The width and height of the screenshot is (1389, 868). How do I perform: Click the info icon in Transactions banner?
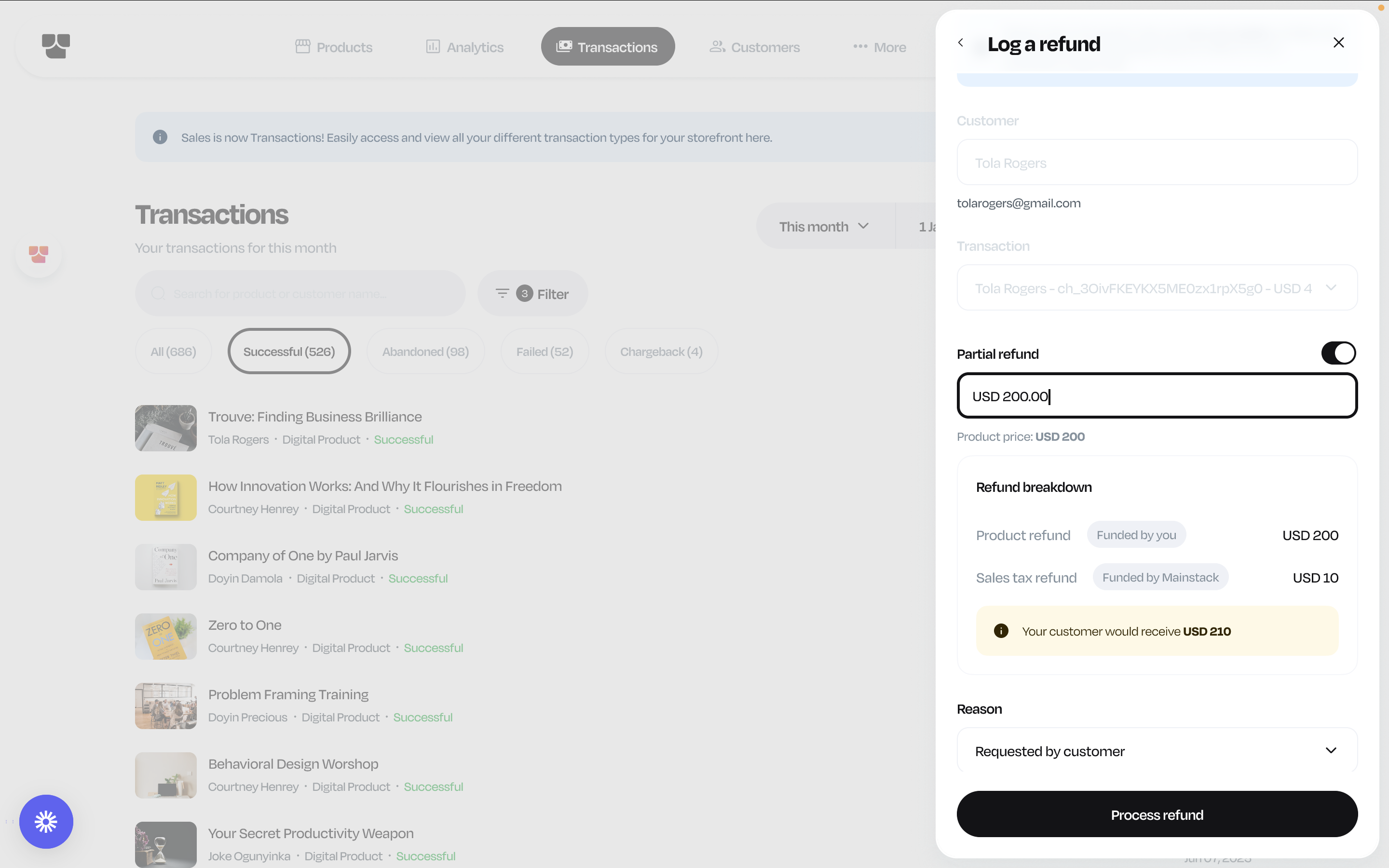pyautogui.click(x=160, y=137)
